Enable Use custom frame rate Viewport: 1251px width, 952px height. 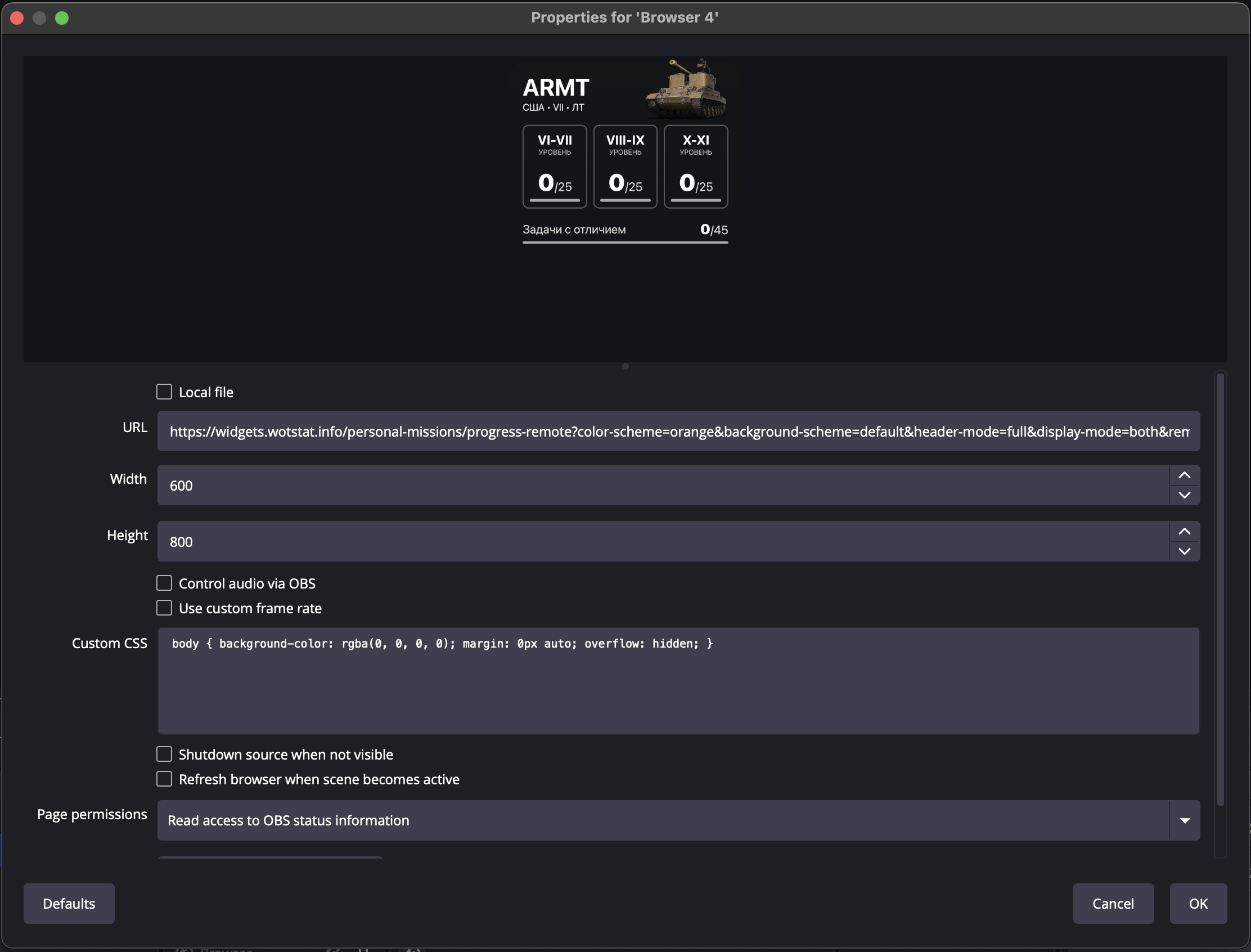click(x=164, y=608)
